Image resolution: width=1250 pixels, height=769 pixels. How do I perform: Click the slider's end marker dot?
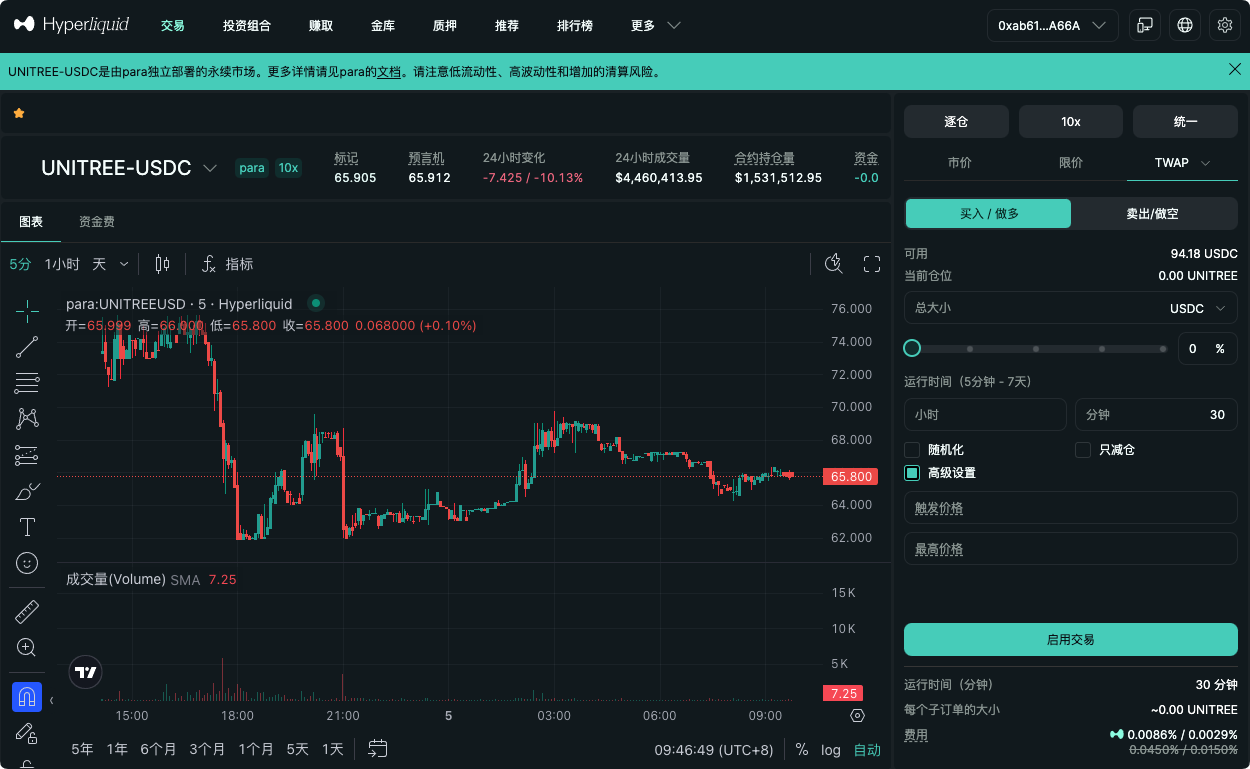point(1163,349)
